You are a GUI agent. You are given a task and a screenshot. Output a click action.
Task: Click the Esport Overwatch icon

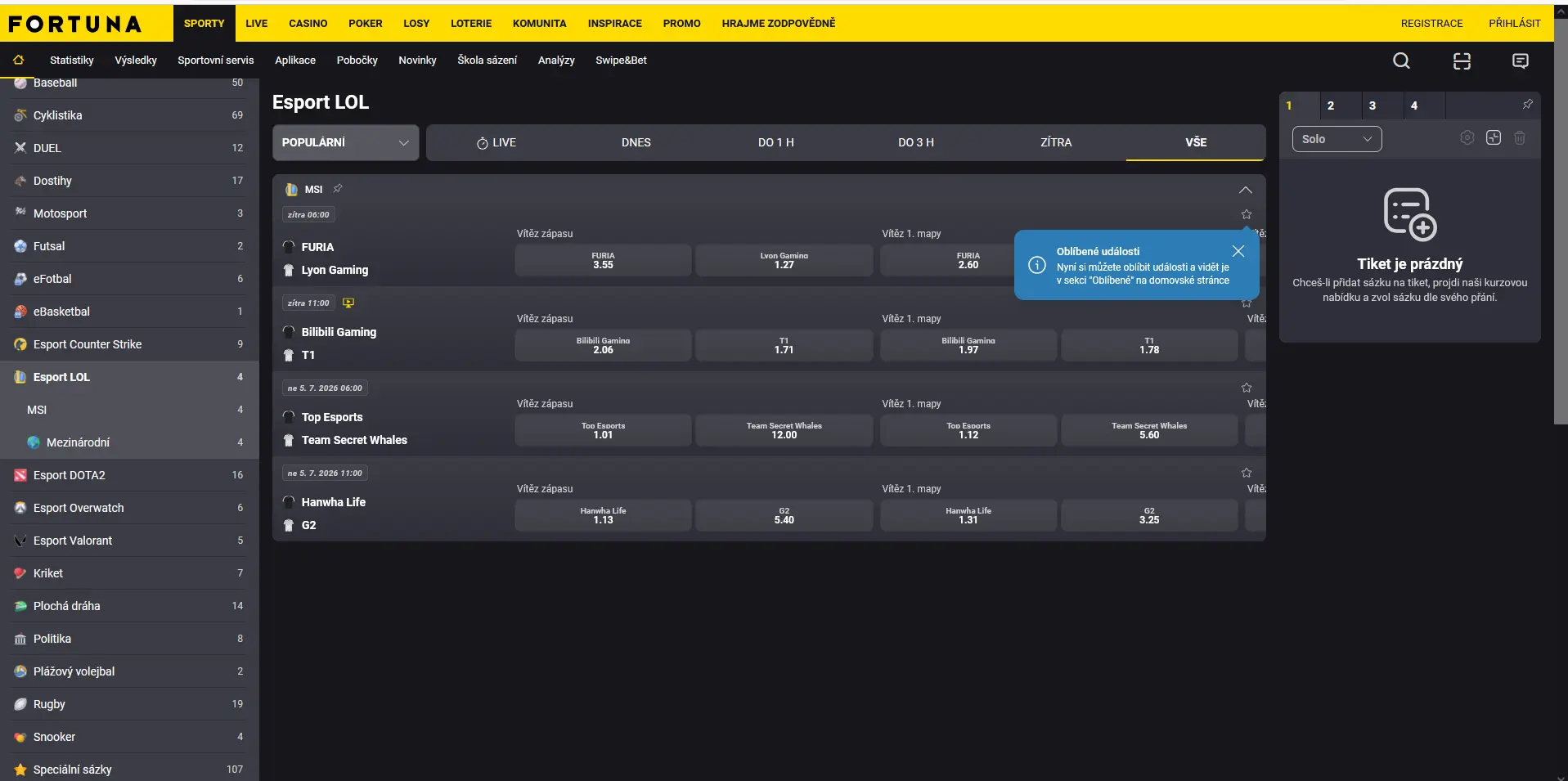coord(20,508)
